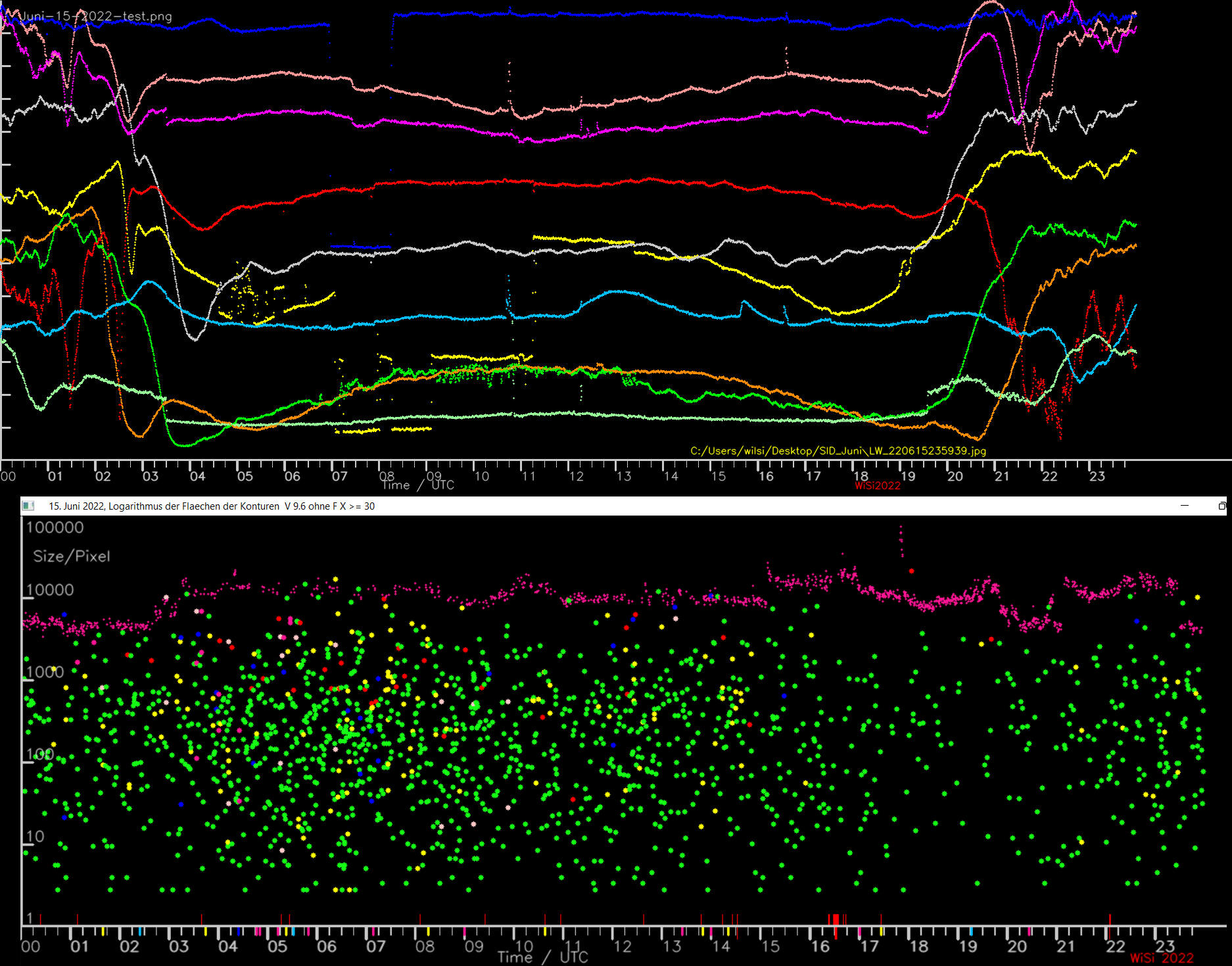
Task: Click the '10' y-axis value
Action: pos(36,836)
